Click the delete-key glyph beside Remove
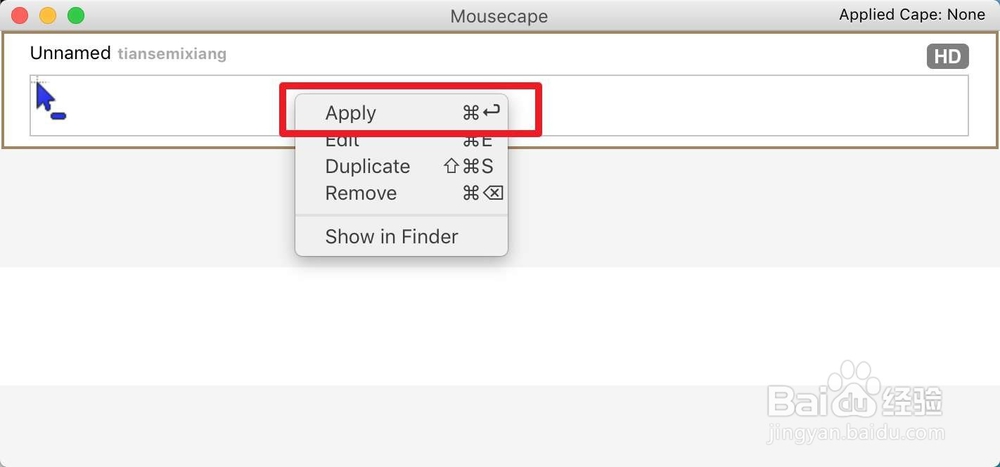The height and width of the screenshot is (467, 1000). (493, 193)
